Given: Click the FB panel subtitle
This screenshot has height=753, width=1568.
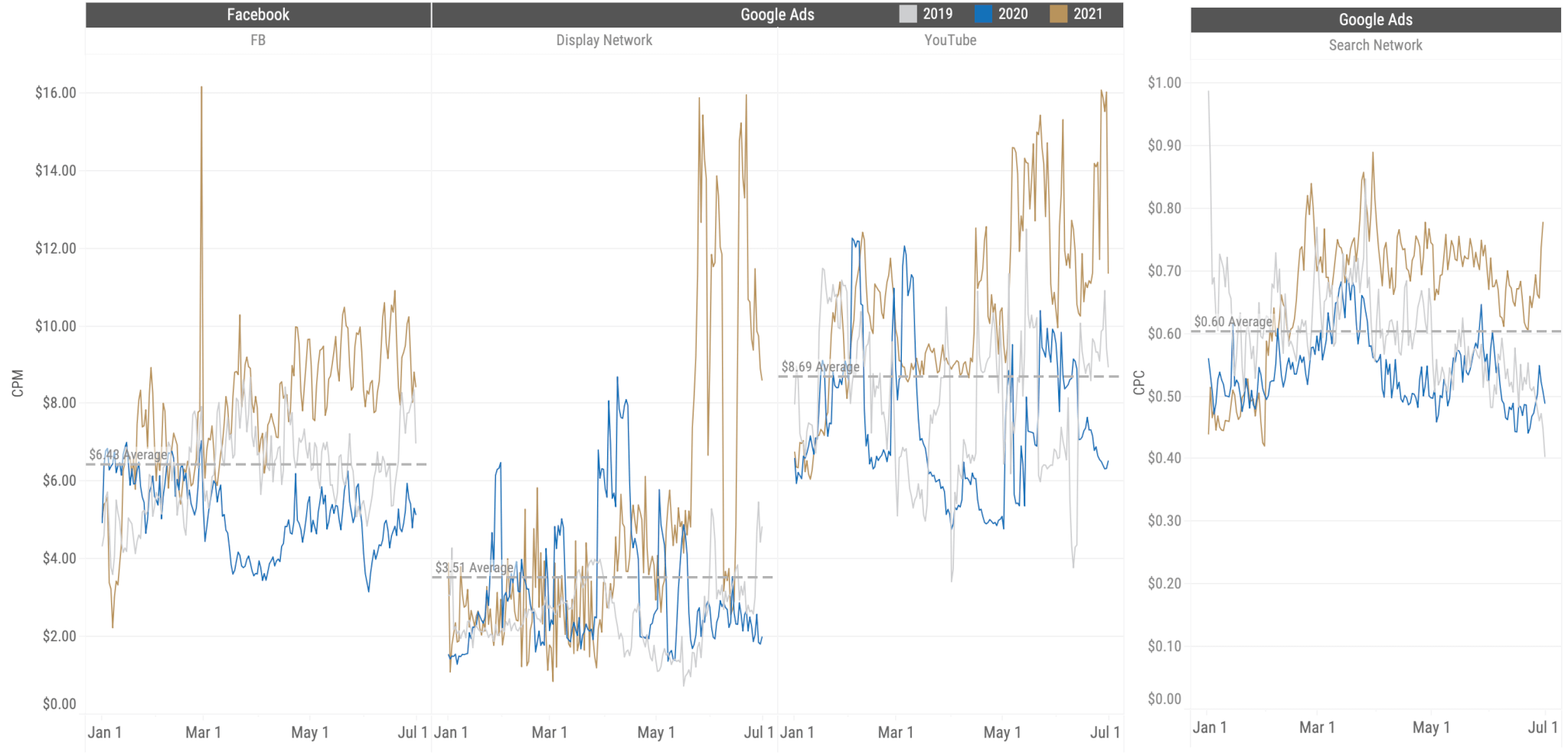Looking at the screenshot, I should click(258, 40).
